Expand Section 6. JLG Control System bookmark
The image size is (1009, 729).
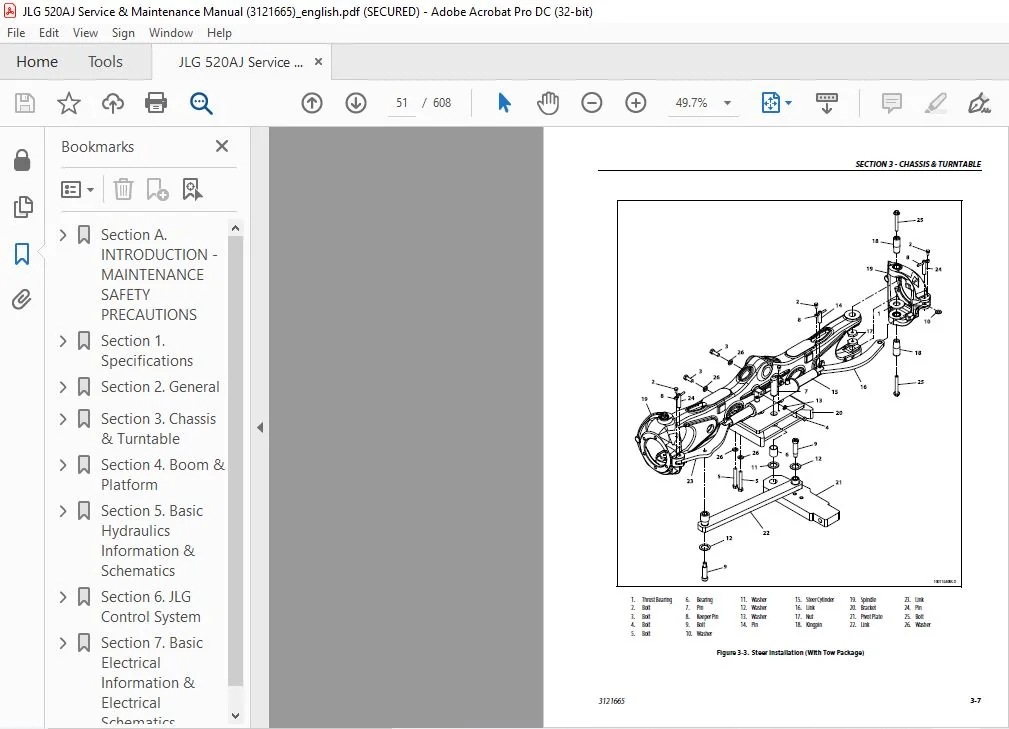pos(63,597)
